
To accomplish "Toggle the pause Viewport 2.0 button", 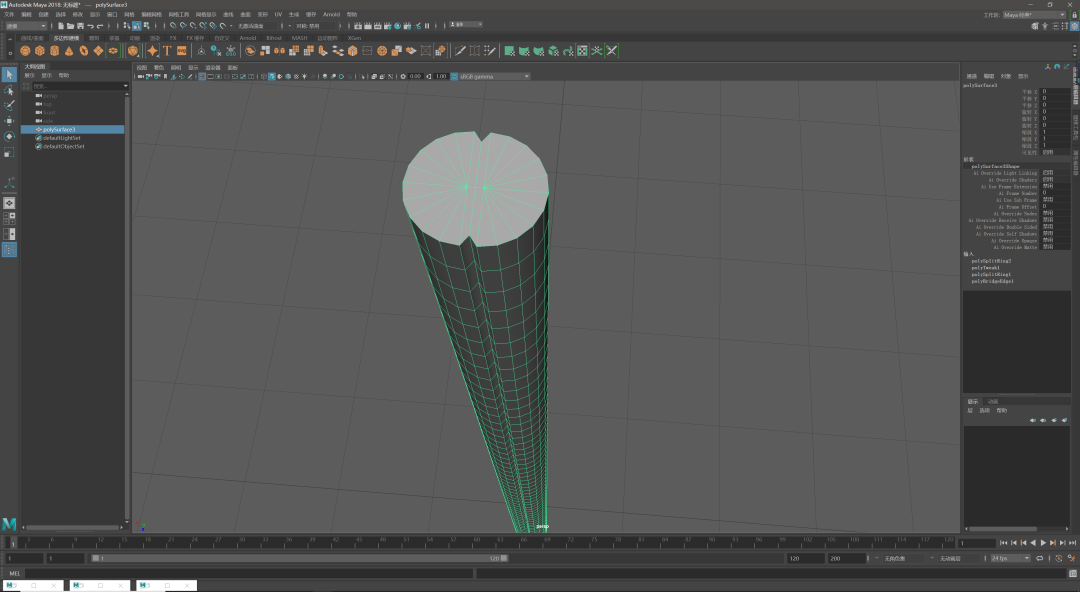I will (x=427, y=25).
